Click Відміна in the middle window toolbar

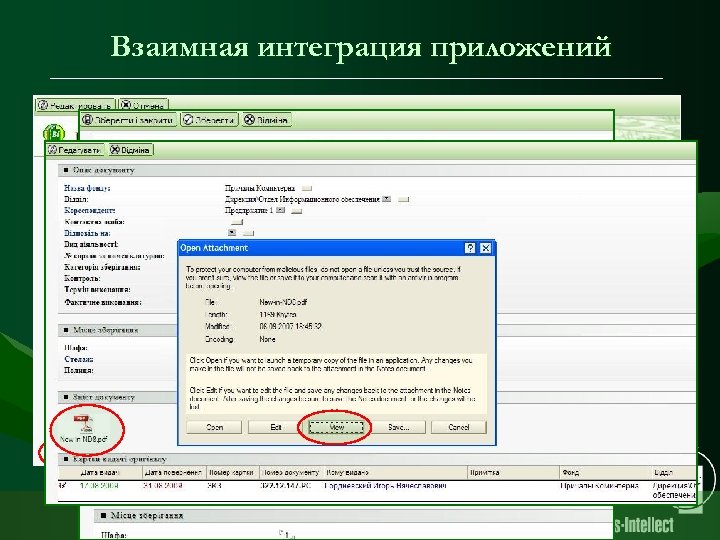pos(266,120)
